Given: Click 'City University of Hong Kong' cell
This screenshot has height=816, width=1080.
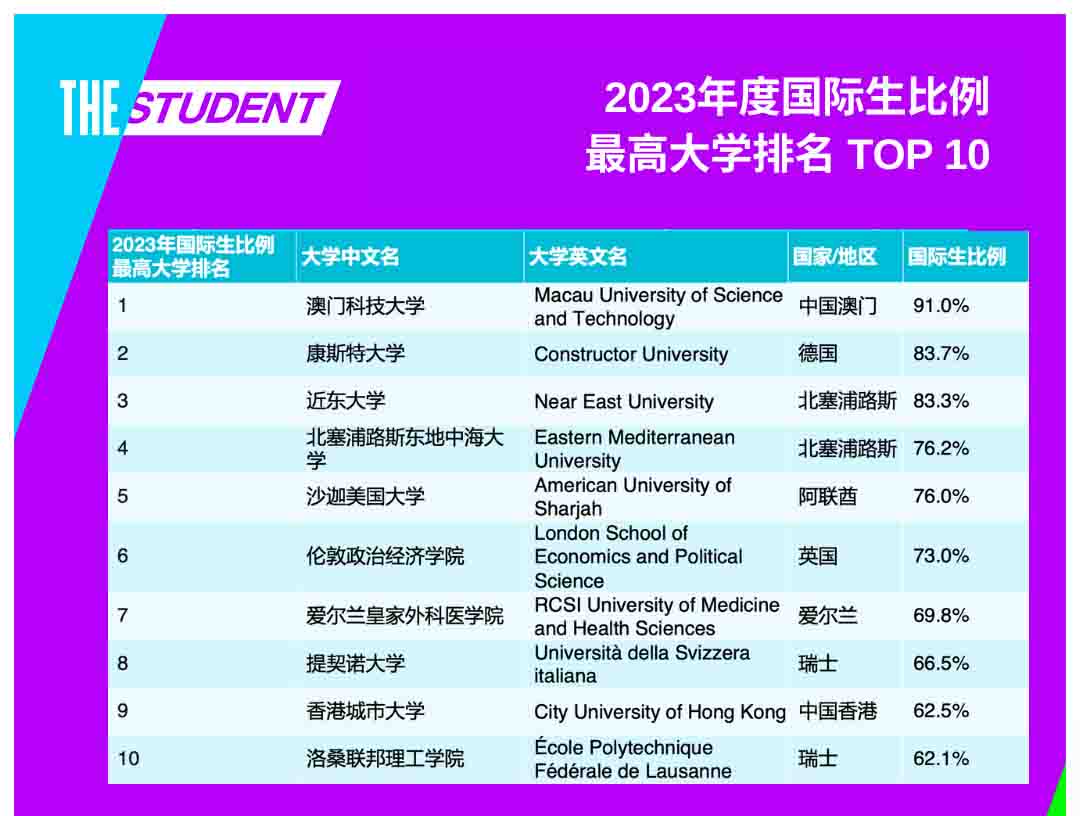Looking at the screenshot, I should pyautogui.click(x=660, y=712).
